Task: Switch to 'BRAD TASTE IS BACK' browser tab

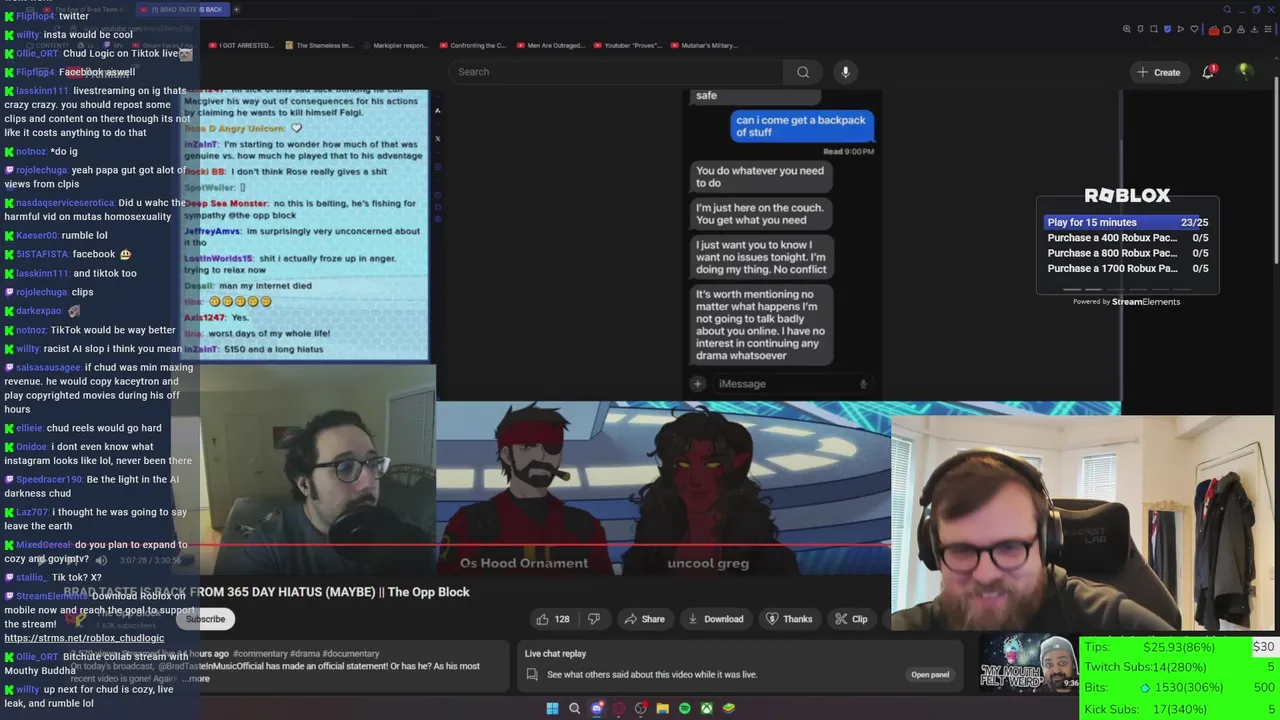Action: point(185,9)
